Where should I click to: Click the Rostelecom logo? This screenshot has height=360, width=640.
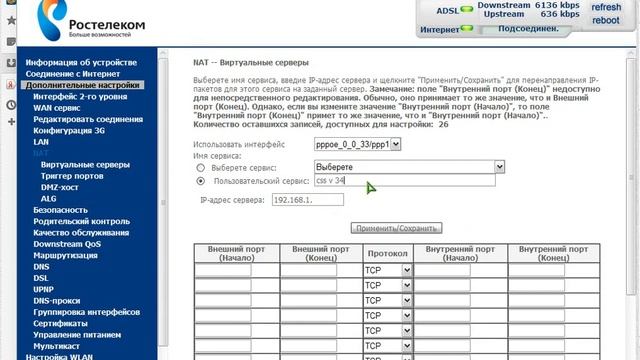91,20
